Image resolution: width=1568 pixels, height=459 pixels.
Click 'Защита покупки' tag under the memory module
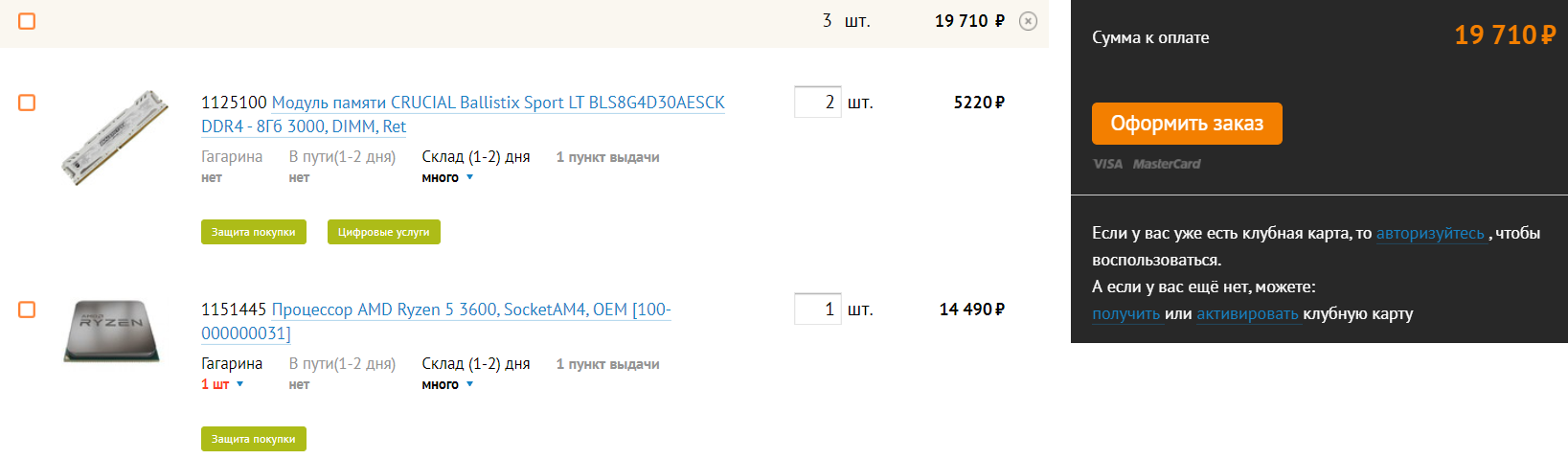click(x=253, y=232)
